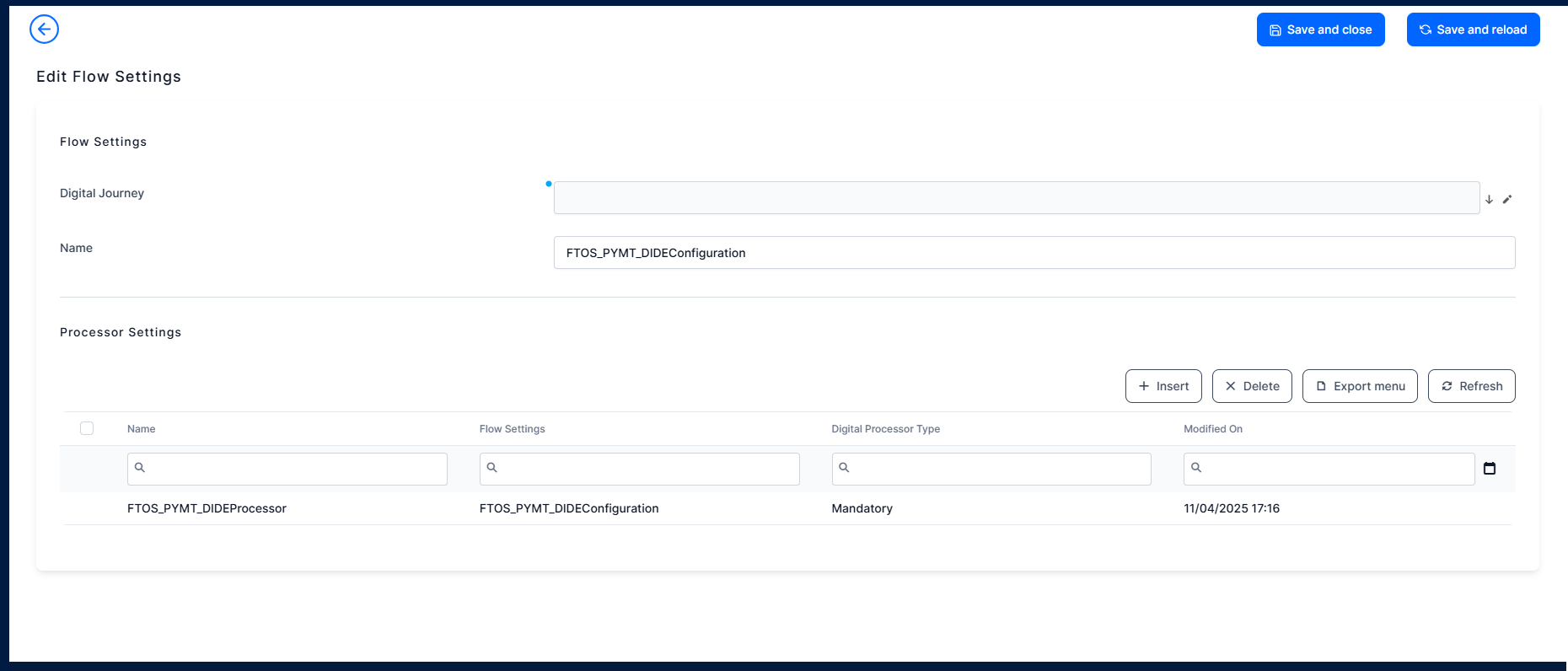
Task: Open the calendar picker for Modified On
Action: (x=1490, y=469)
